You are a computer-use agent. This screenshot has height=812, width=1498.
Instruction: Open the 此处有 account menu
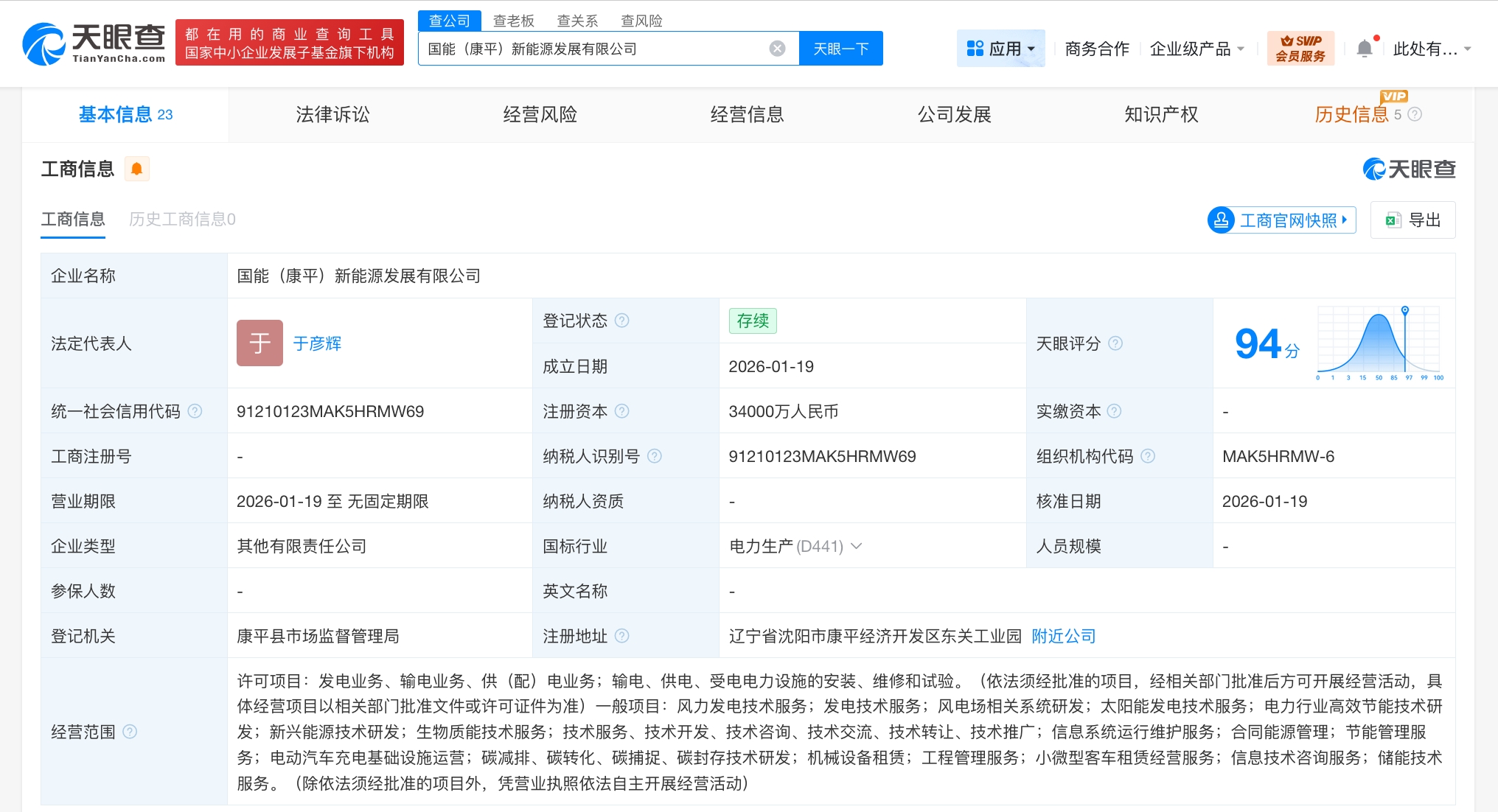1426,46
